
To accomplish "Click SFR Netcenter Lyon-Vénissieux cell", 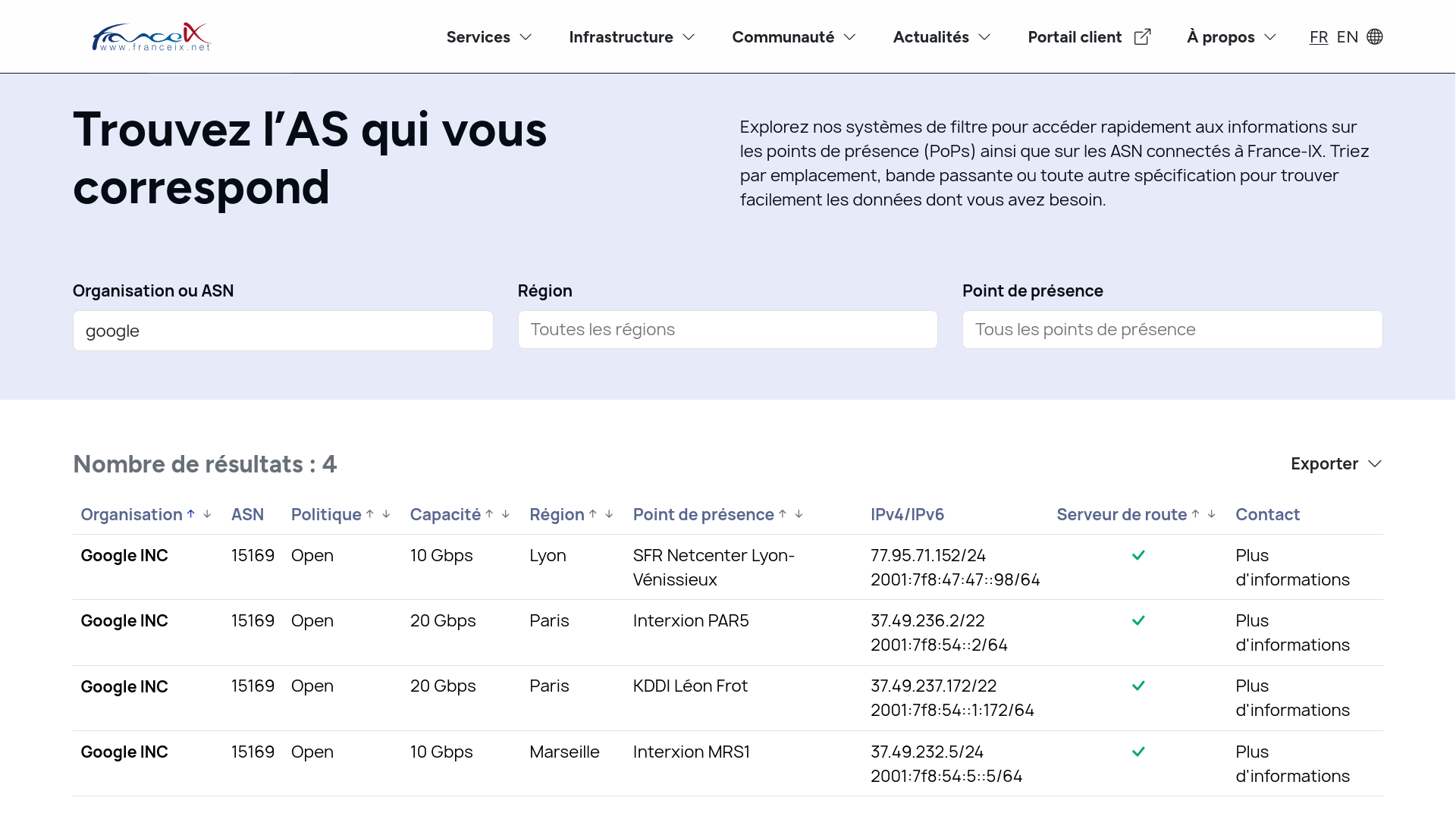I will tap(714, 567).
